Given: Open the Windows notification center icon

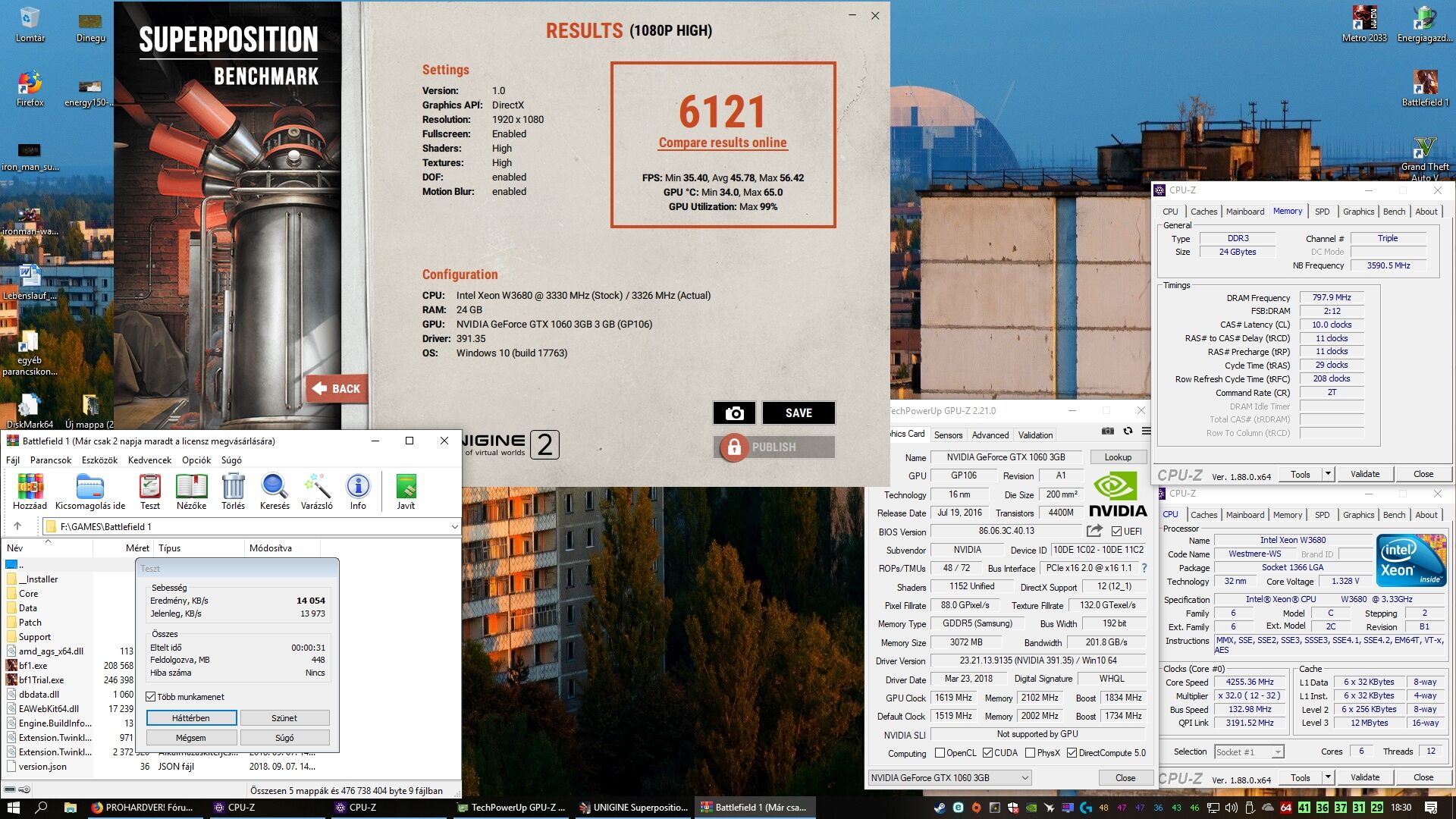Looking at the screenshot, I should pos(1431,808).
